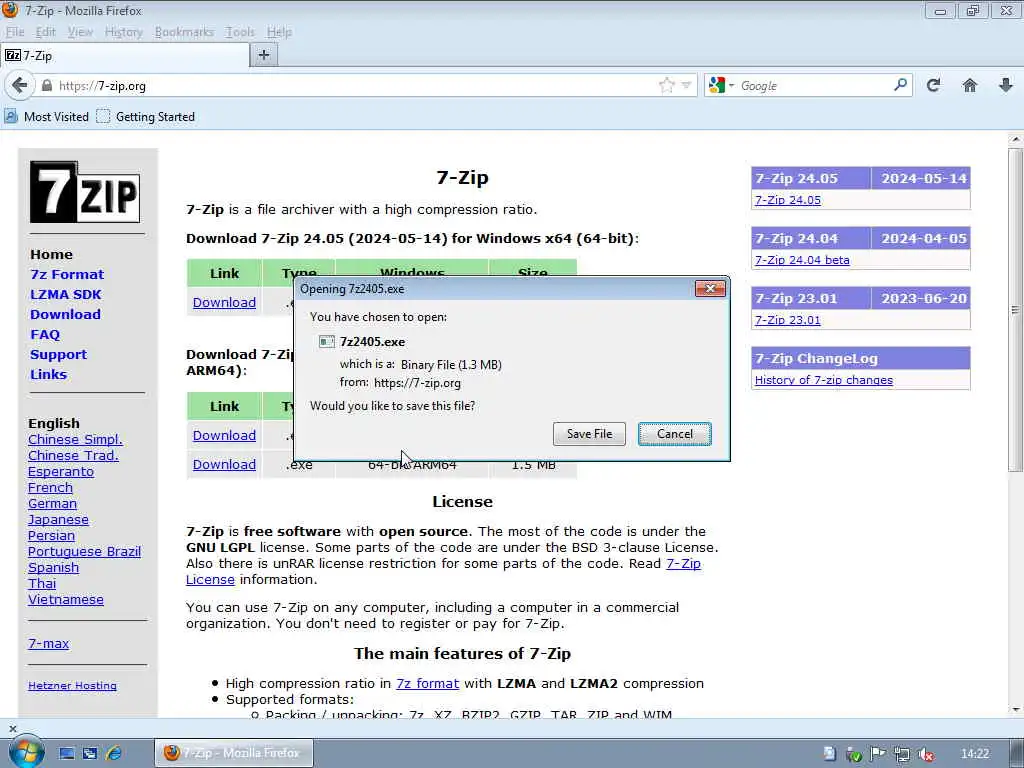Screen dimensions: 1024x768
Task: Open the Tools menu
Action: [x=240, y=32]
